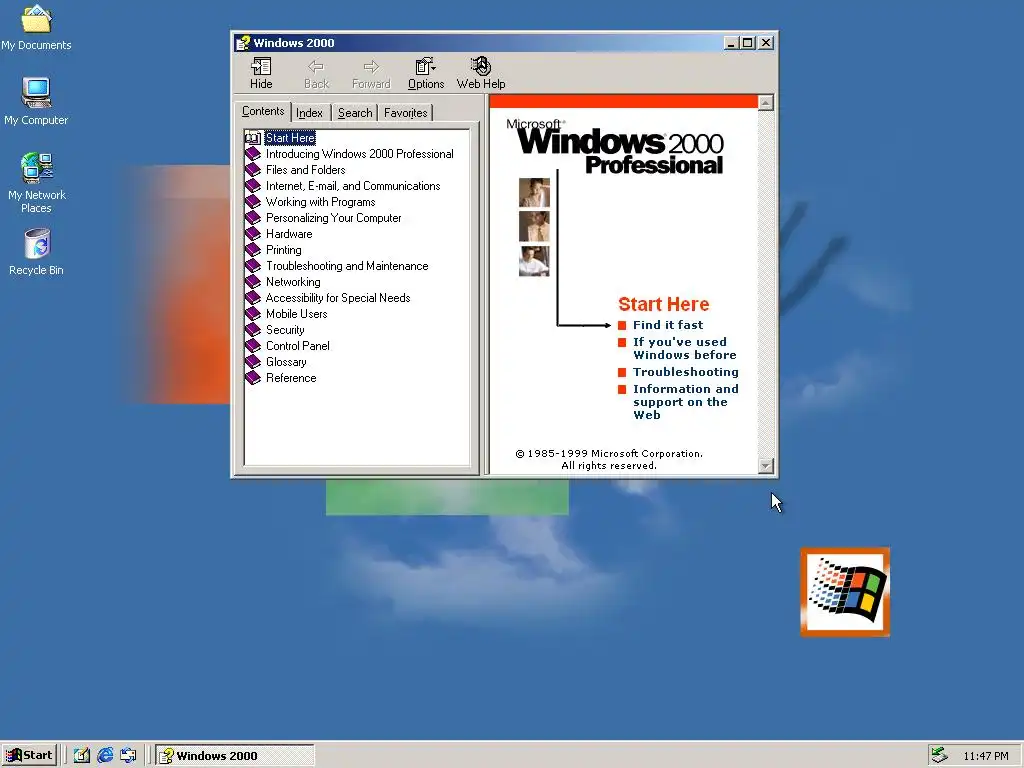Open the Options toolbar menu
Image resolution: width=1024 pixels, height=768 pixels.
pos(426,73)
